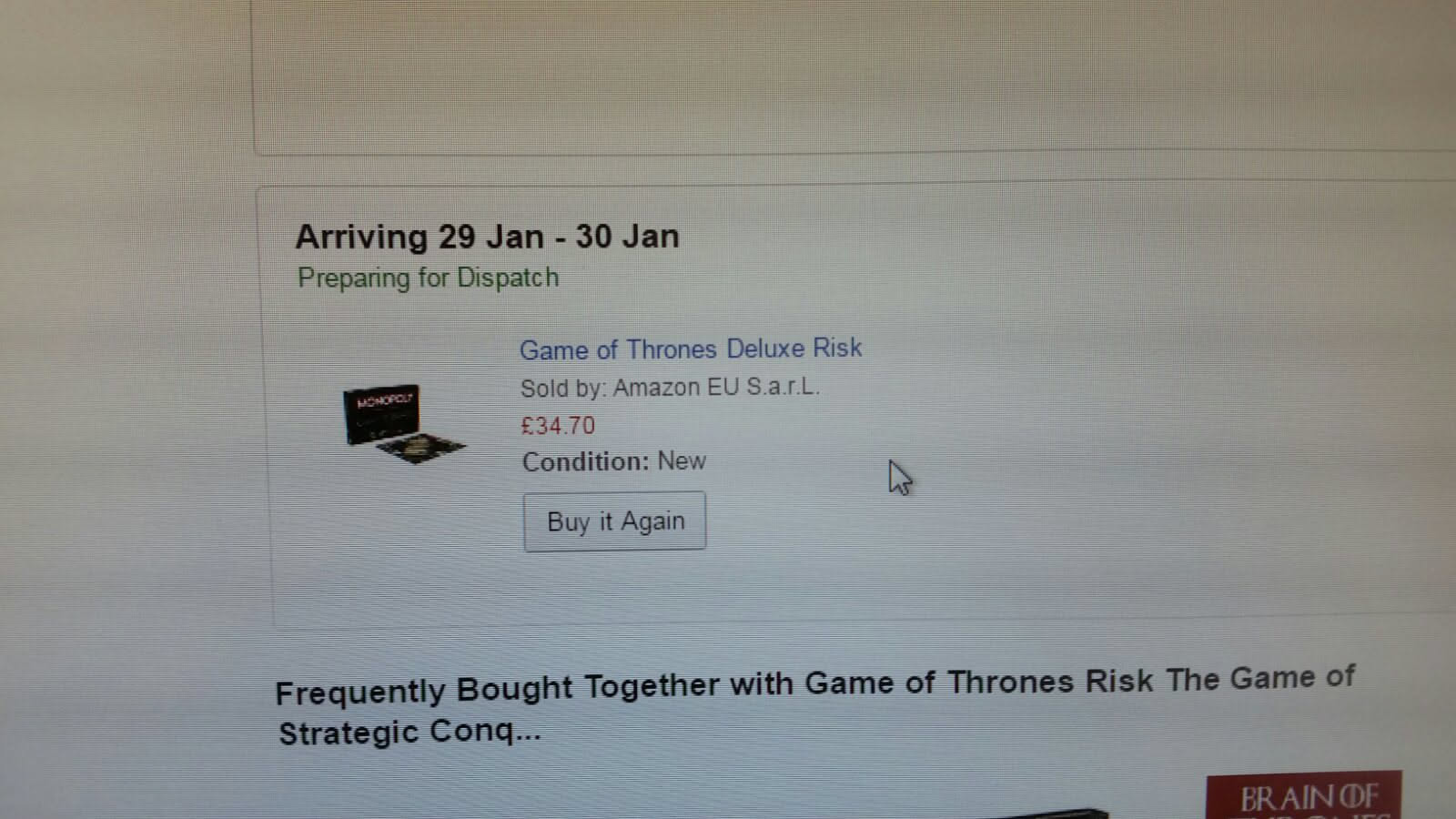Screen dimensions: 1456x819
Task: Open the Game of Thrones Deluxe Risk link
Action: [x=691, y=349]
